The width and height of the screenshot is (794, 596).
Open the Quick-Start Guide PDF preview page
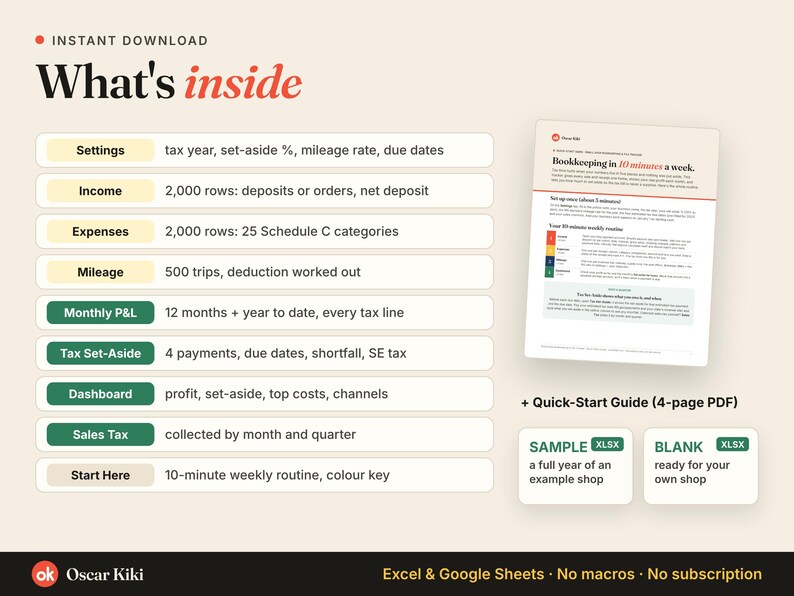(622, 243)
